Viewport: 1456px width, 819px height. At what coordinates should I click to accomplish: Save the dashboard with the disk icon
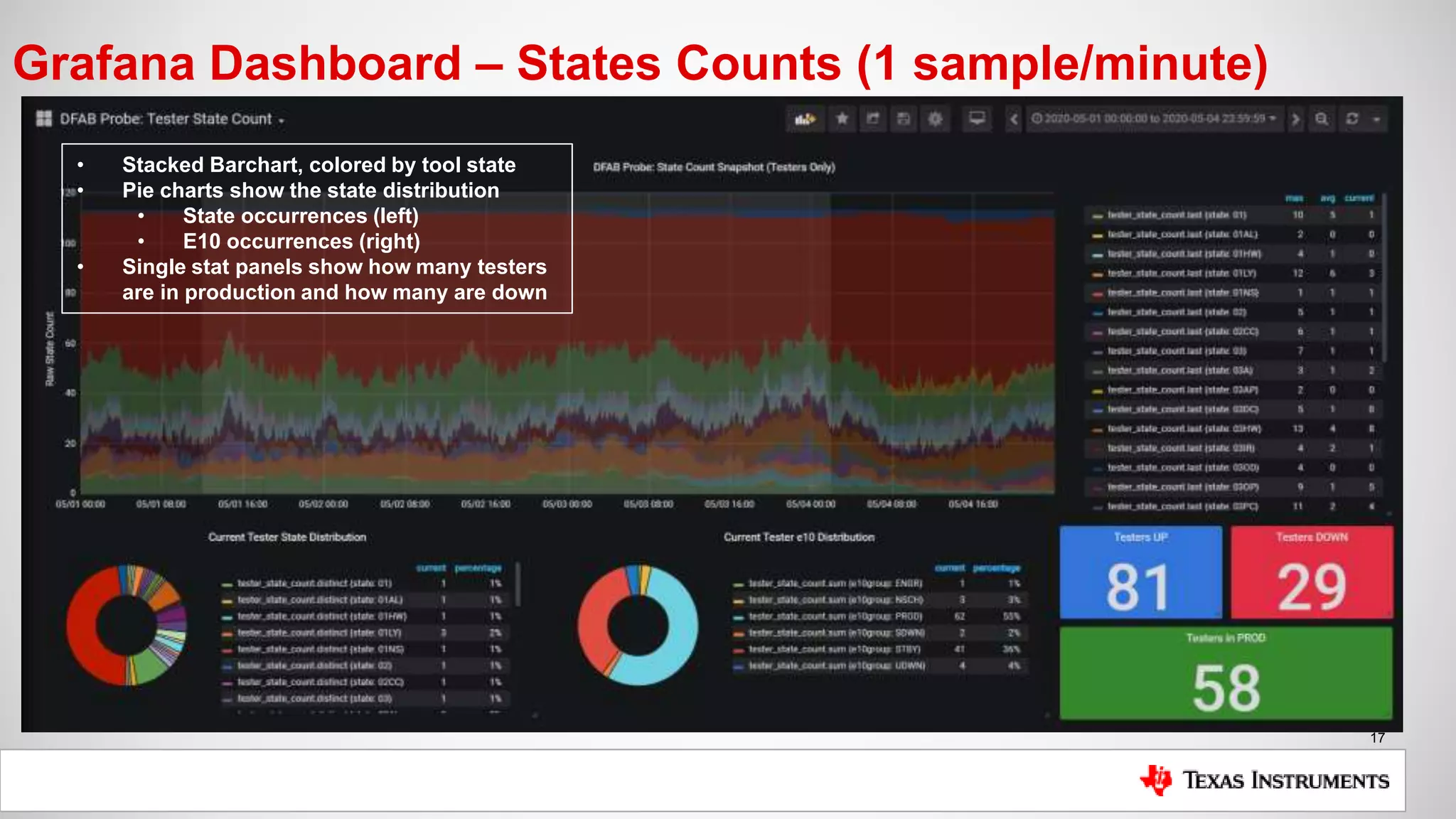(904, 119)
